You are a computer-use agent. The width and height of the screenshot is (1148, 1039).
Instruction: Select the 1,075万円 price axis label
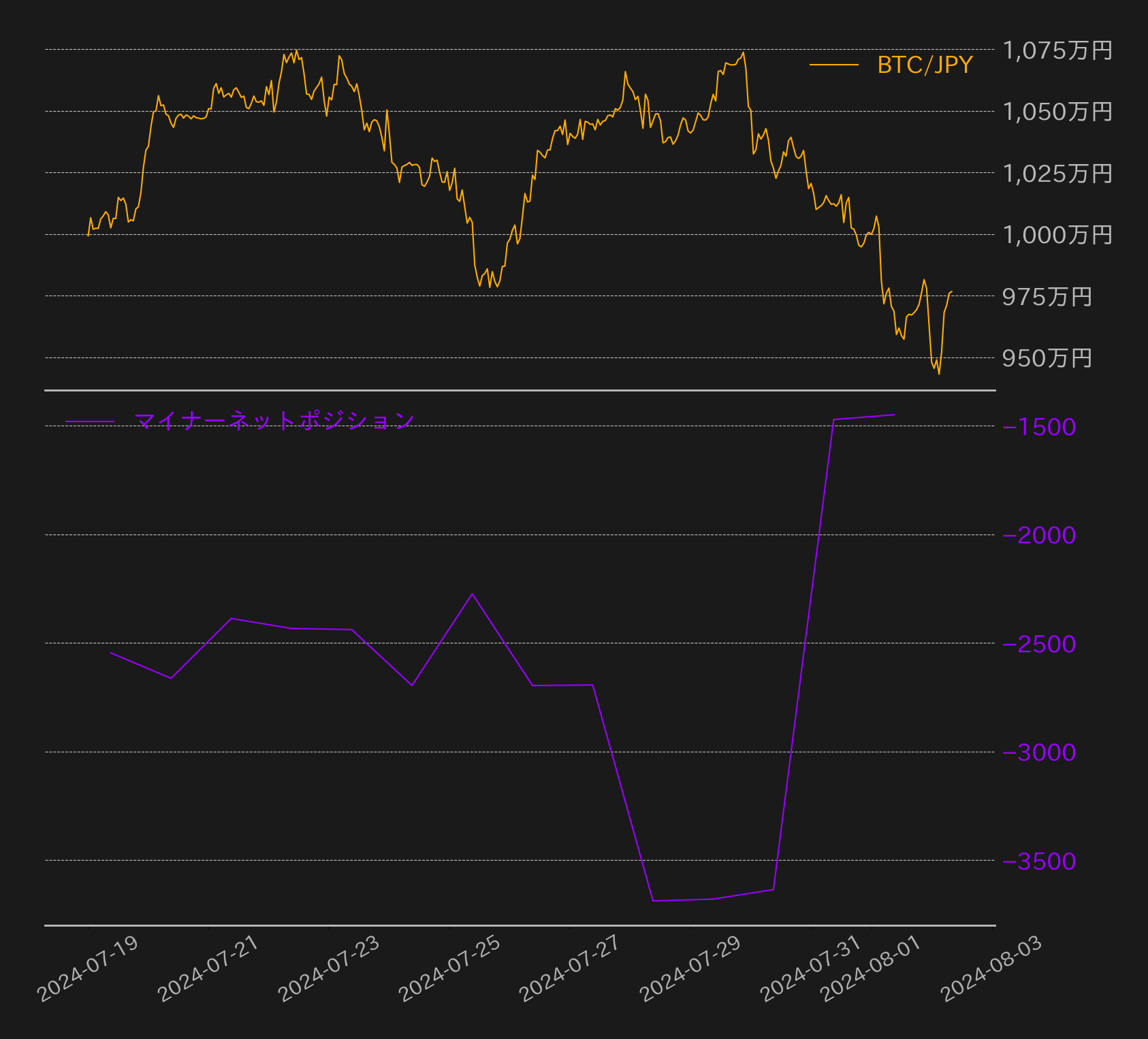click(x=1057, y=50)
